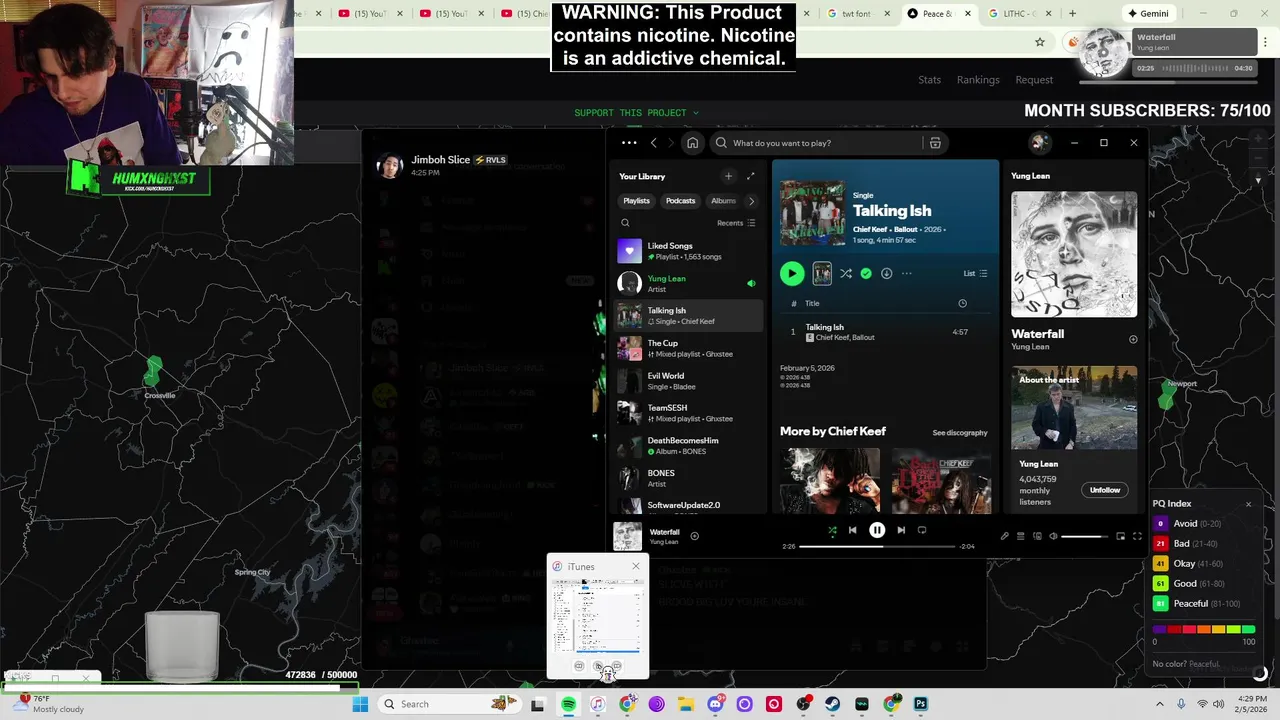Open BONES artist in library
1280x720 pixels.
click(688, 478)
